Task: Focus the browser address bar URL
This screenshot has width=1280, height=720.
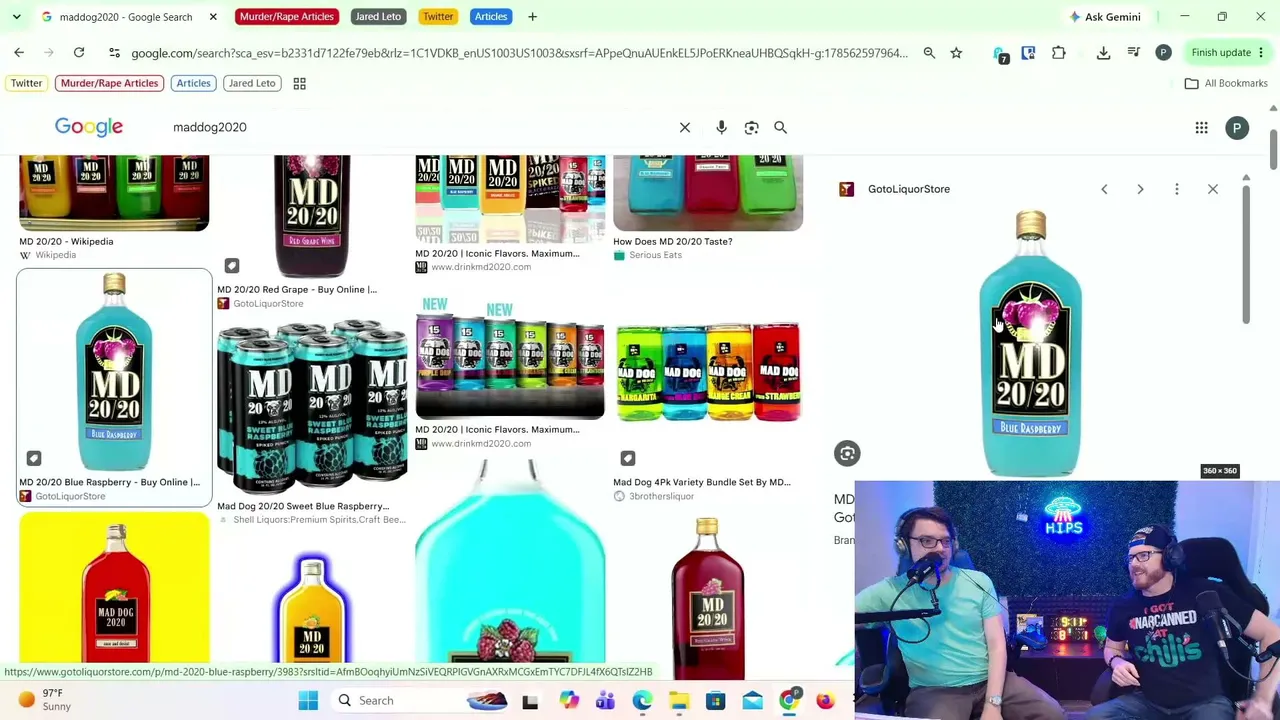Action: (x=519, y=53)
